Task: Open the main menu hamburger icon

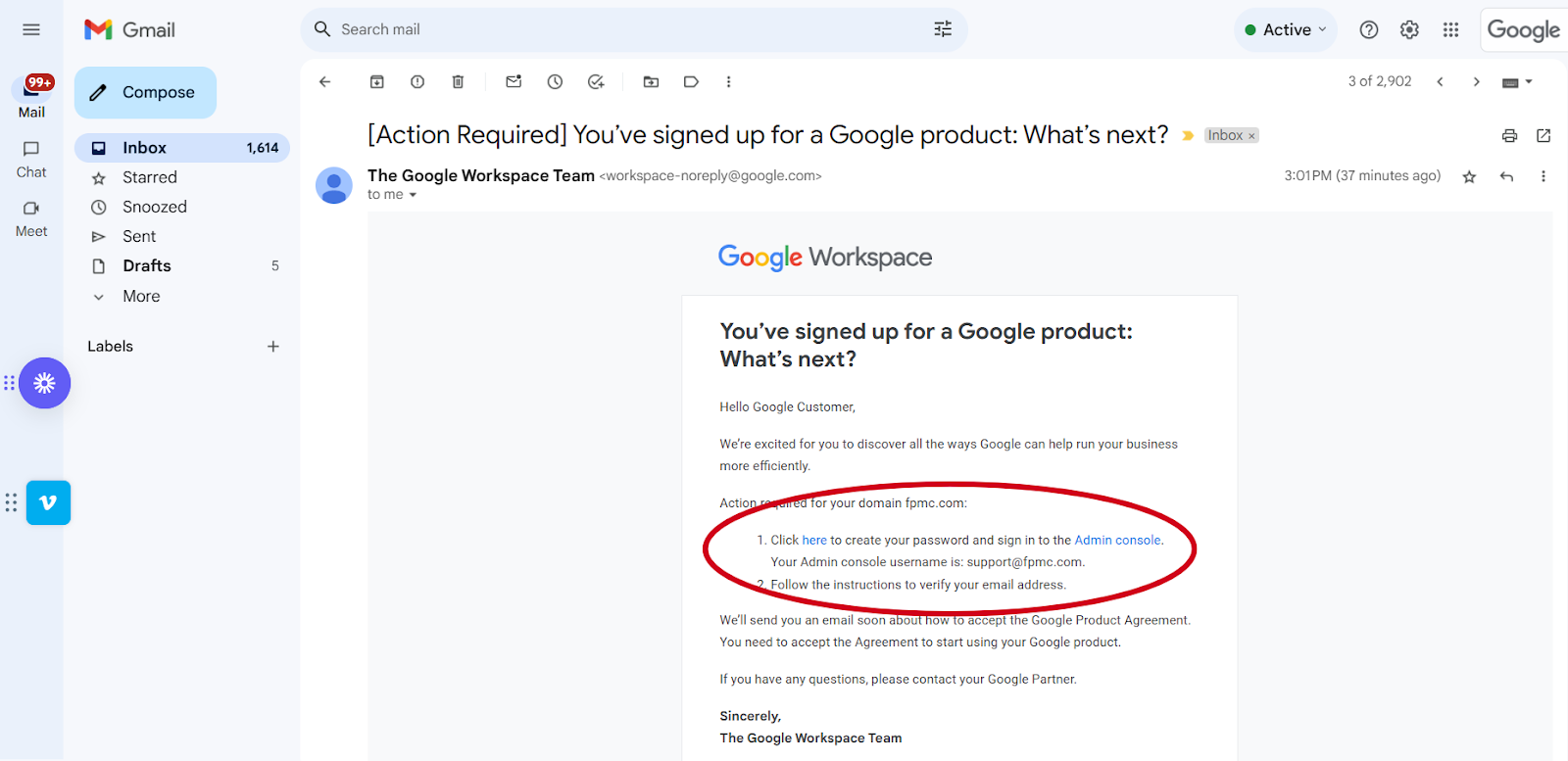Action: [31, 29]
